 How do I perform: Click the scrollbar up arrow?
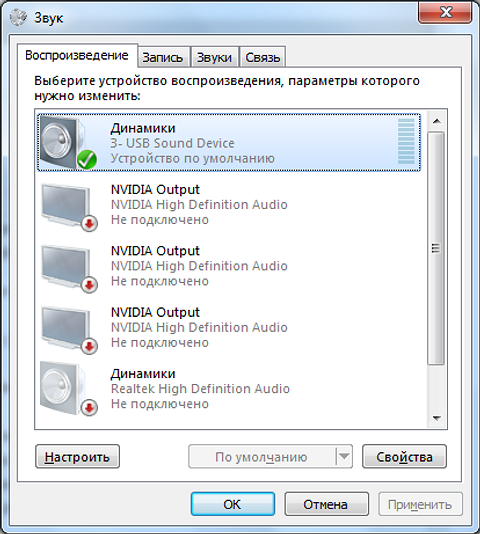coord(436,121)
